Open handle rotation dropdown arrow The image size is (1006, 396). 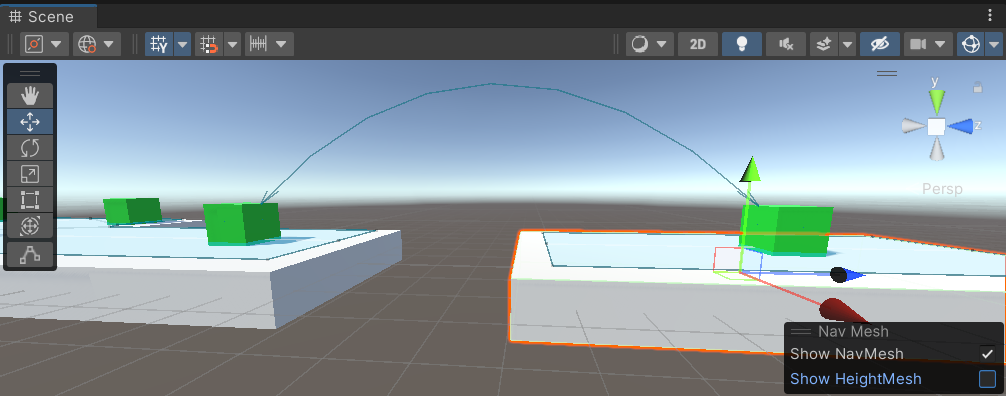tap(109, 44)
